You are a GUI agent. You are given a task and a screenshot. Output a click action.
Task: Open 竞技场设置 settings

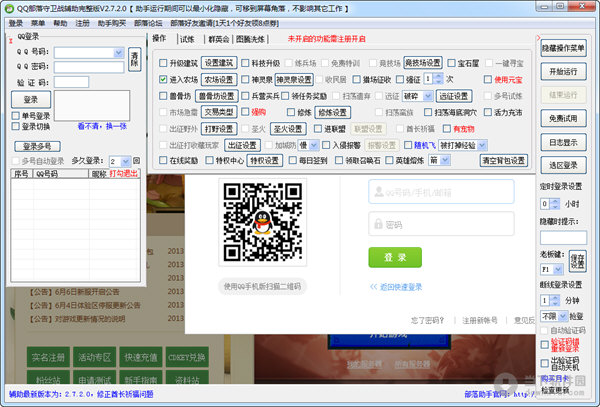[x=423, y=63]
